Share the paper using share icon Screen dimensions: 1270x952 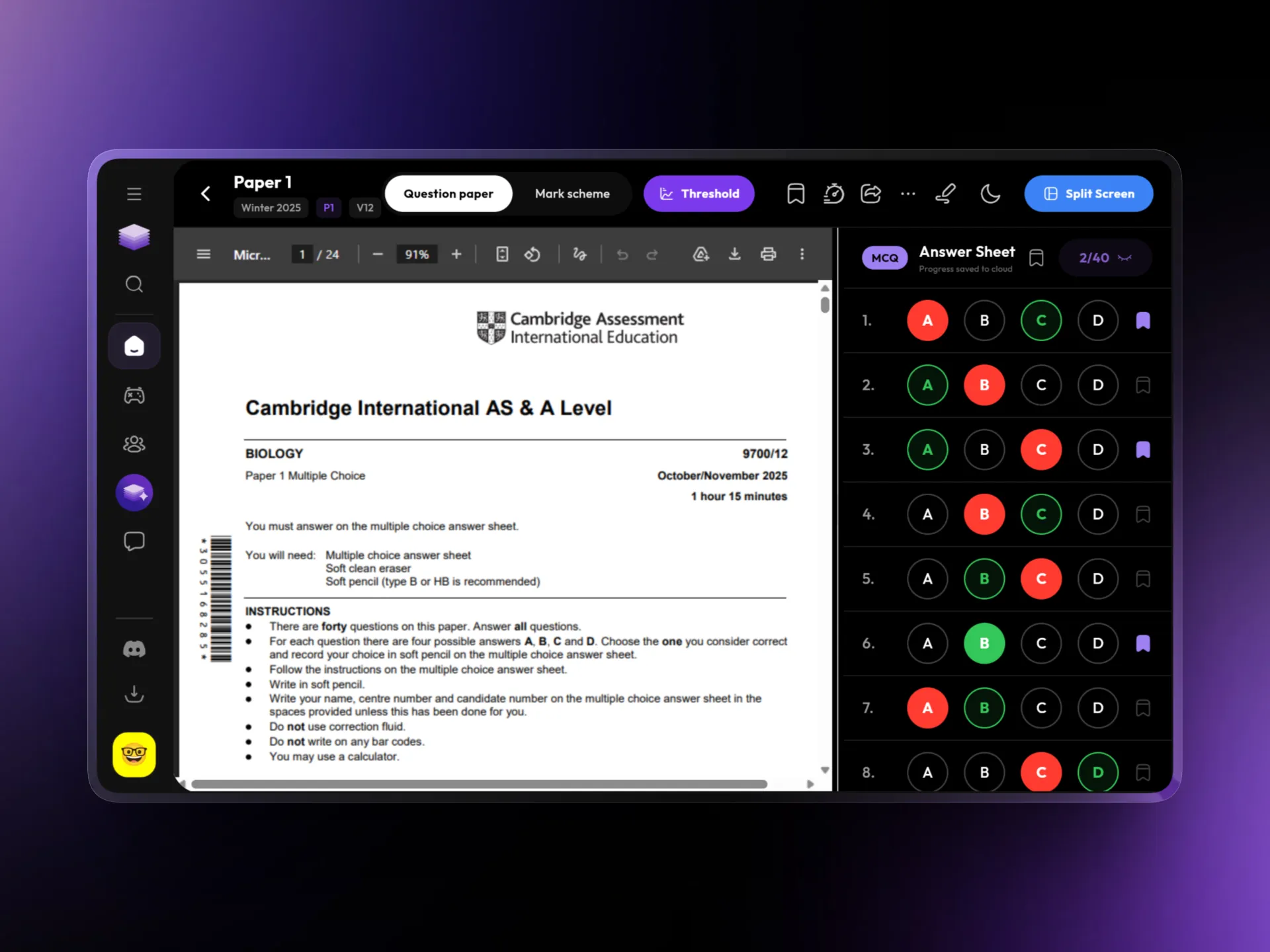pyautogui.click(x=870, y=194)
